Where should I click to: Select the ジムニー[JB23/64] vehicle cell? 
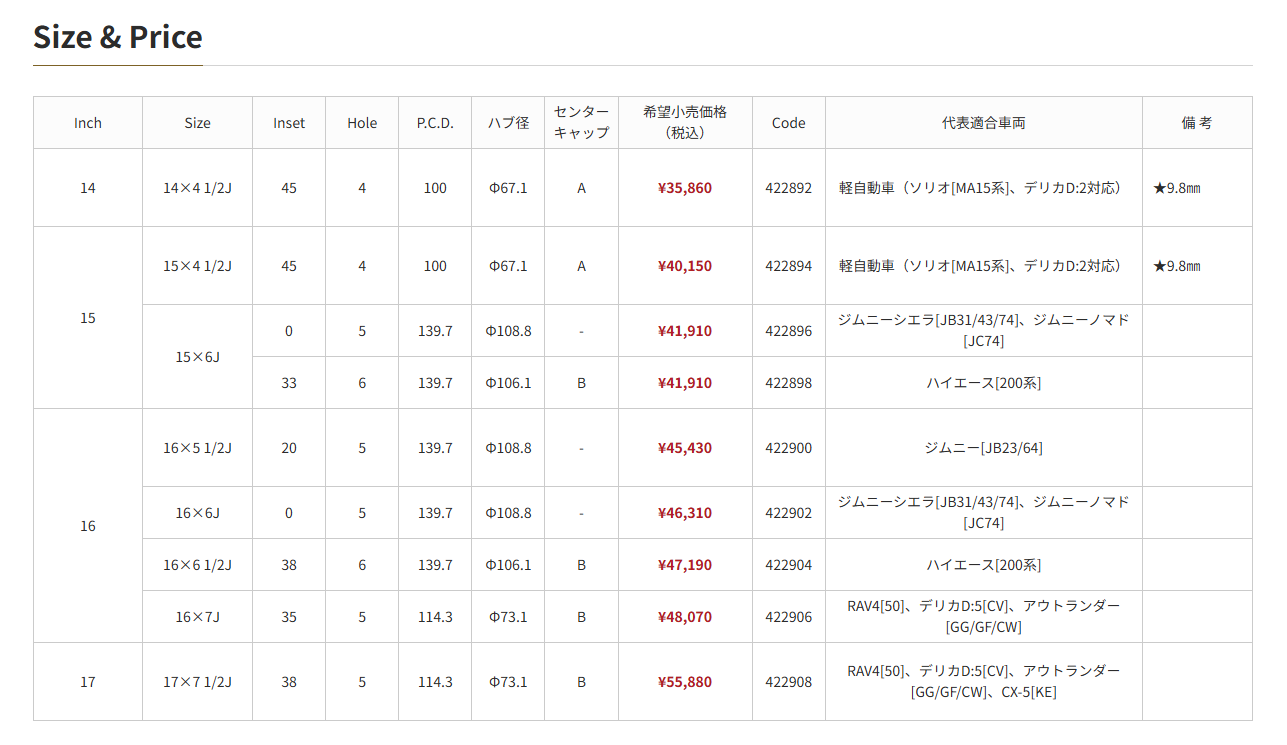click(x=984, y=448)
